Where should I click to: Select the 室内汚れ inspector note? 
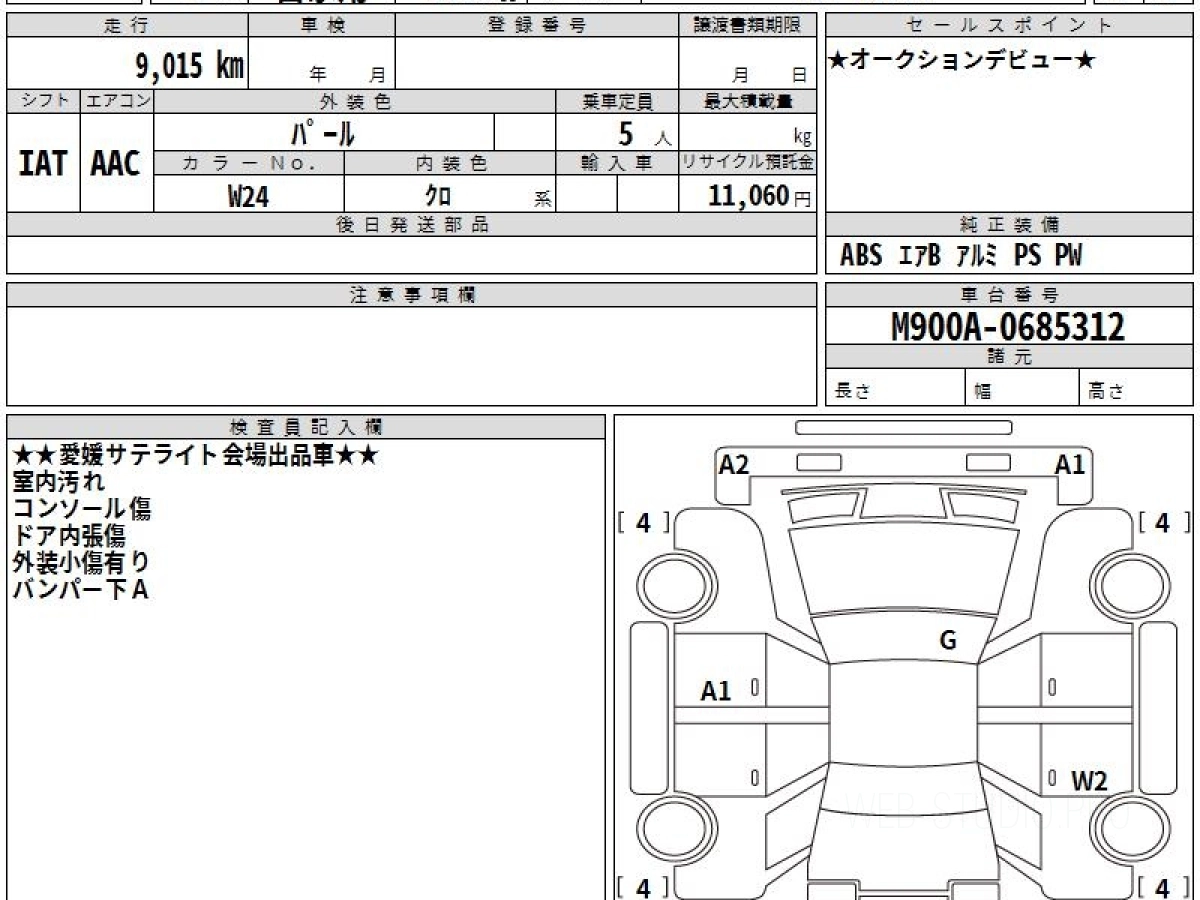[58, 482]
